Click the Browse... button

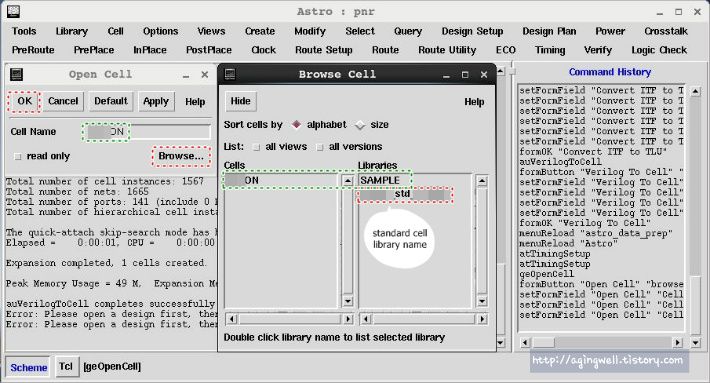[181, 156]
